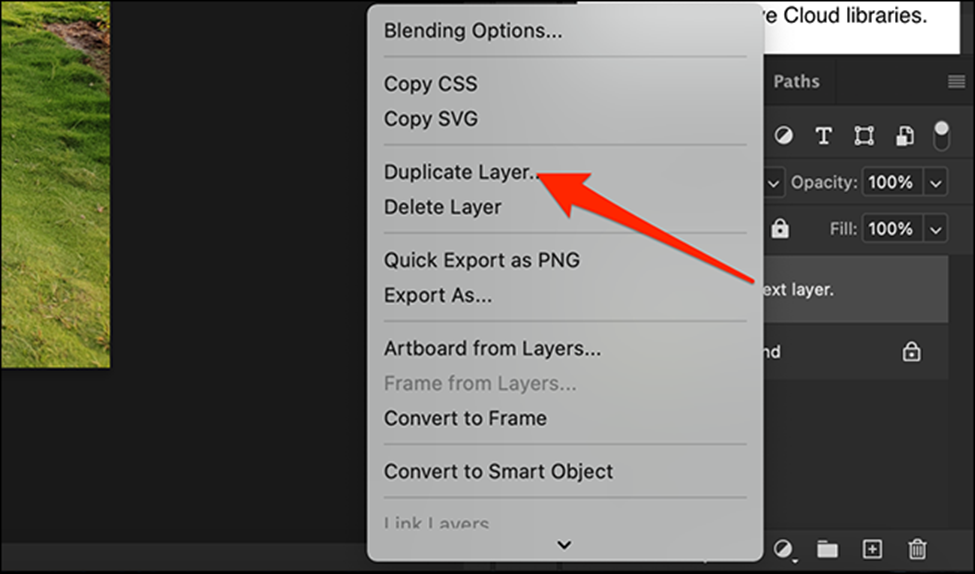
Task: Filter layers by shape icon
Action: point(864,136)
